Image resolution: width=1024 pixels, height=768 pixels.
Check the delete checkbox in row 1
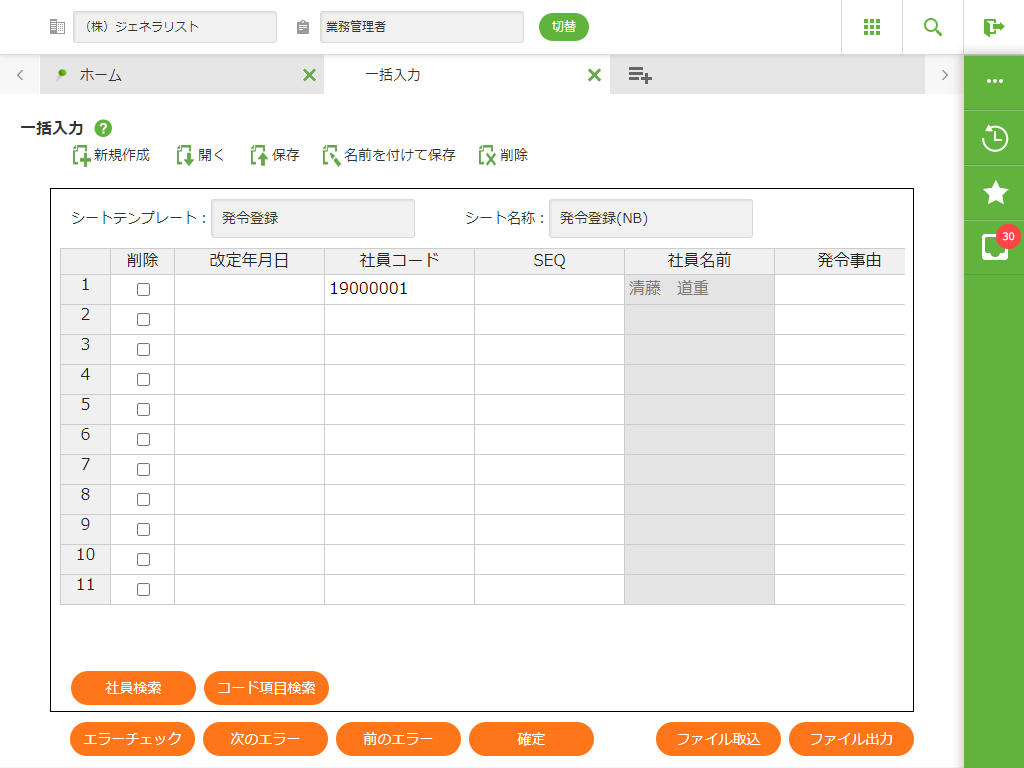pos(143,290)
